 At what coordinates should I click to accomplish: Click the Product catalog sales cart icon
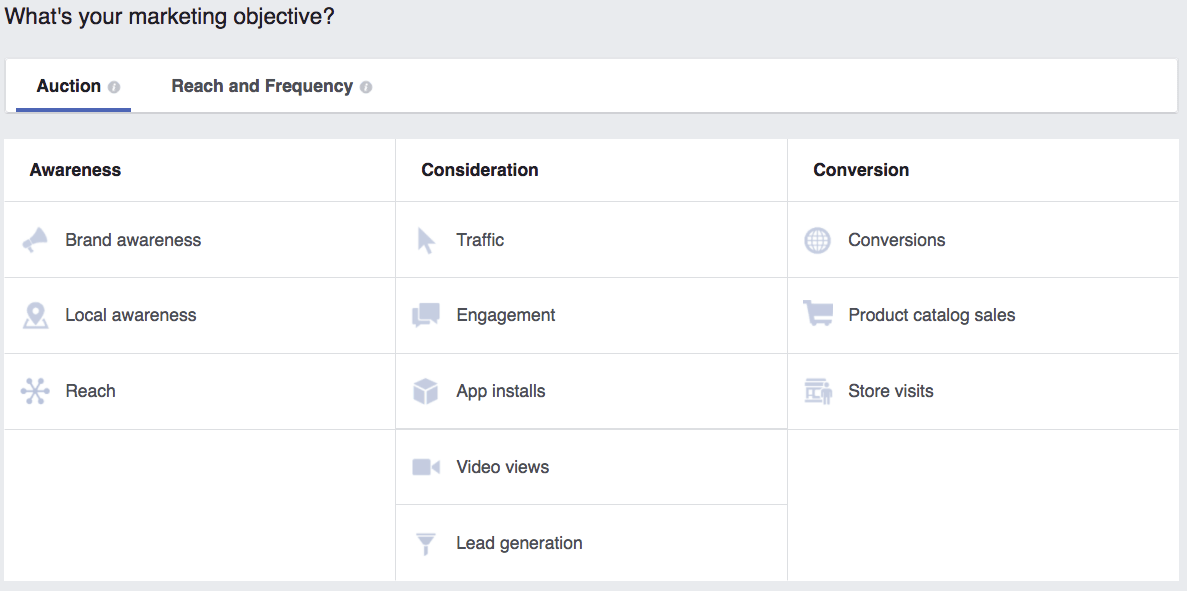point(818,315)
